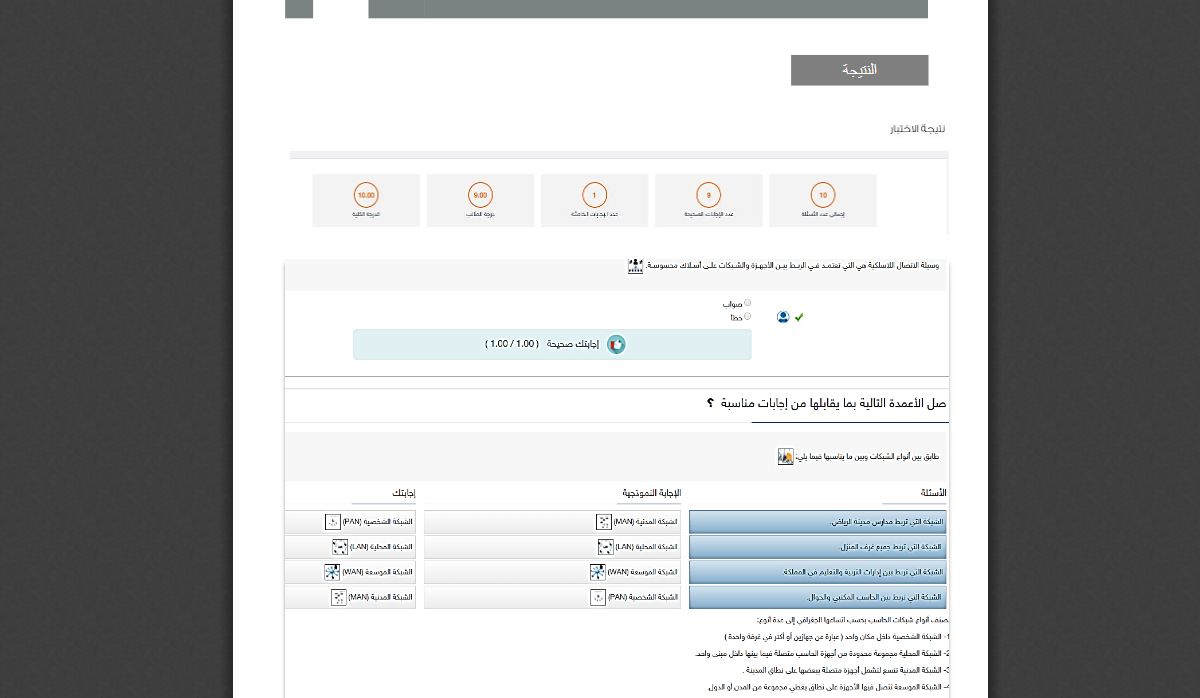Click the MAN network icon in the model answer column
Image resolution: width=1200 pixels, height=698 pixels.
[x=604, y=521]
